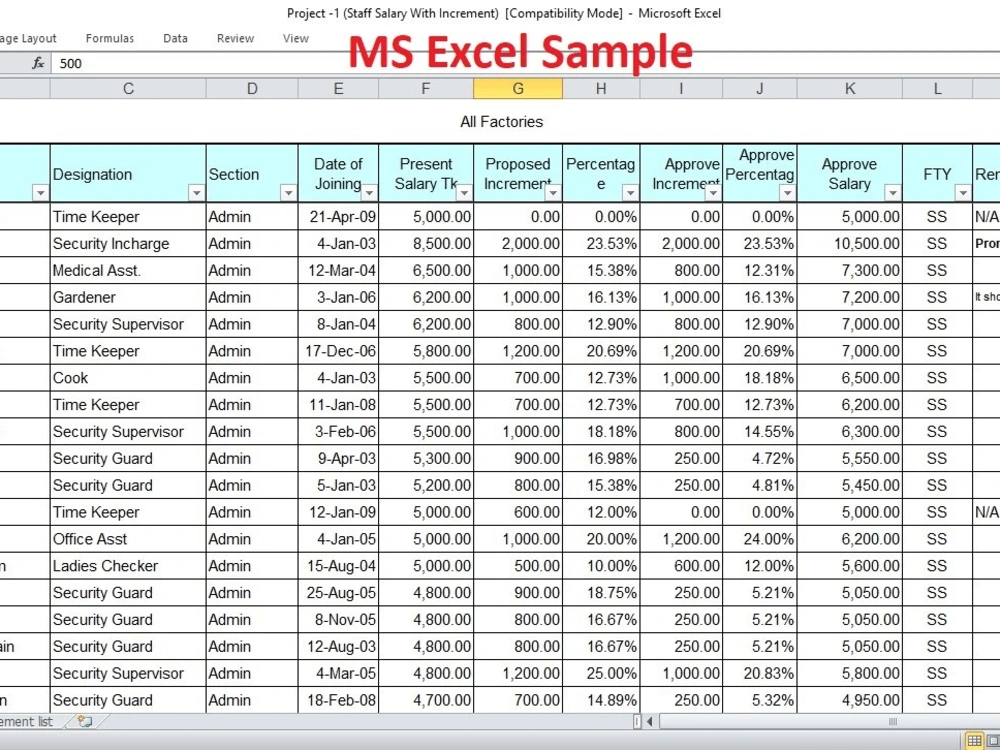This screenshot has width=1000, height=750.
Task: Click present salary 8,500.00
Action: pos(426,244)
